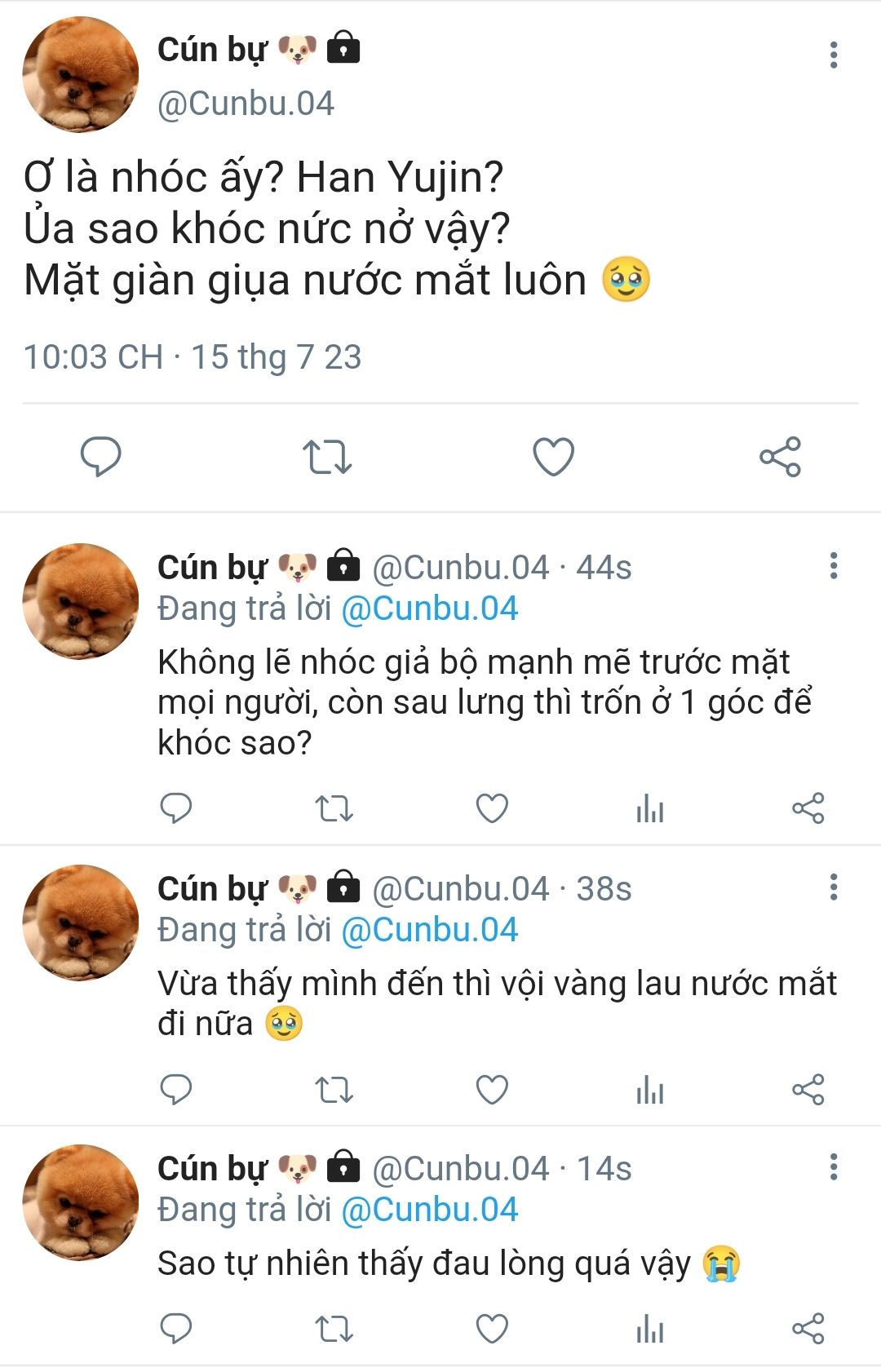This screenshot has width=881, height=1372.
Task: Reply to the main Han Yujin tweet
Action: point(100,456)
